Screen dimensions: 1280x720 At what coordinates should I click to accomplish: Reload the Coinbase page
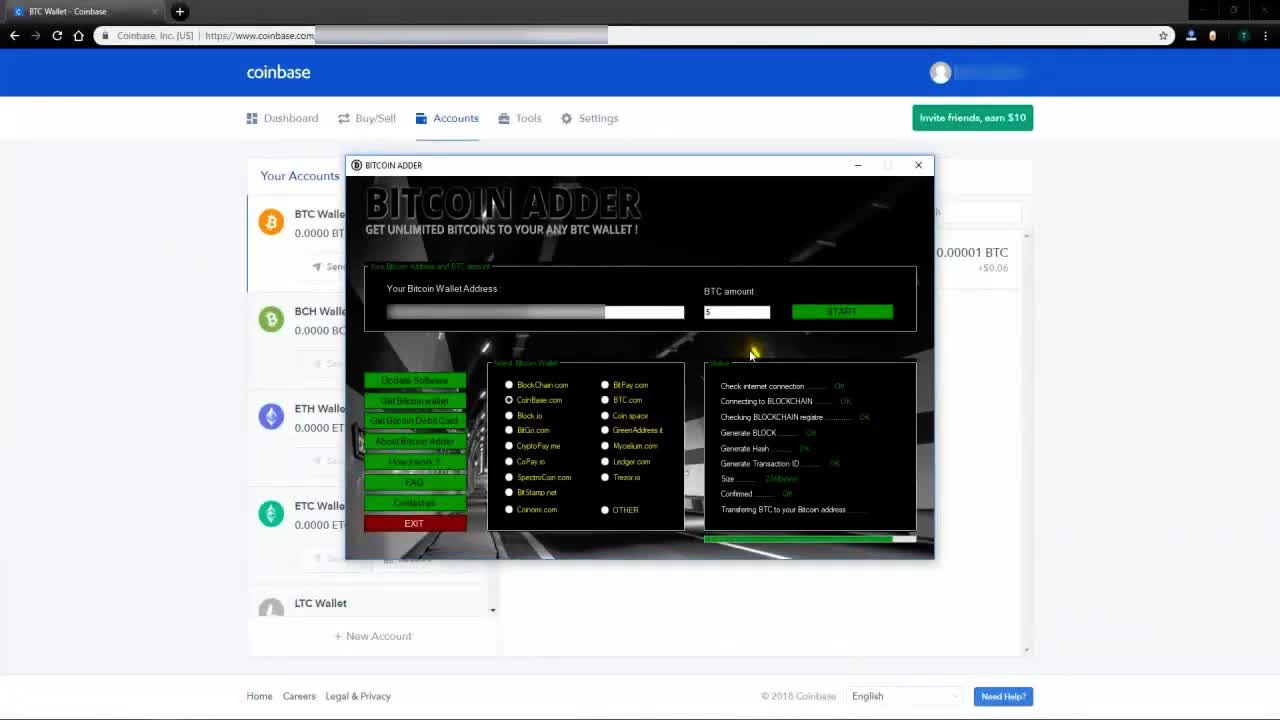[x=57, y=35]
